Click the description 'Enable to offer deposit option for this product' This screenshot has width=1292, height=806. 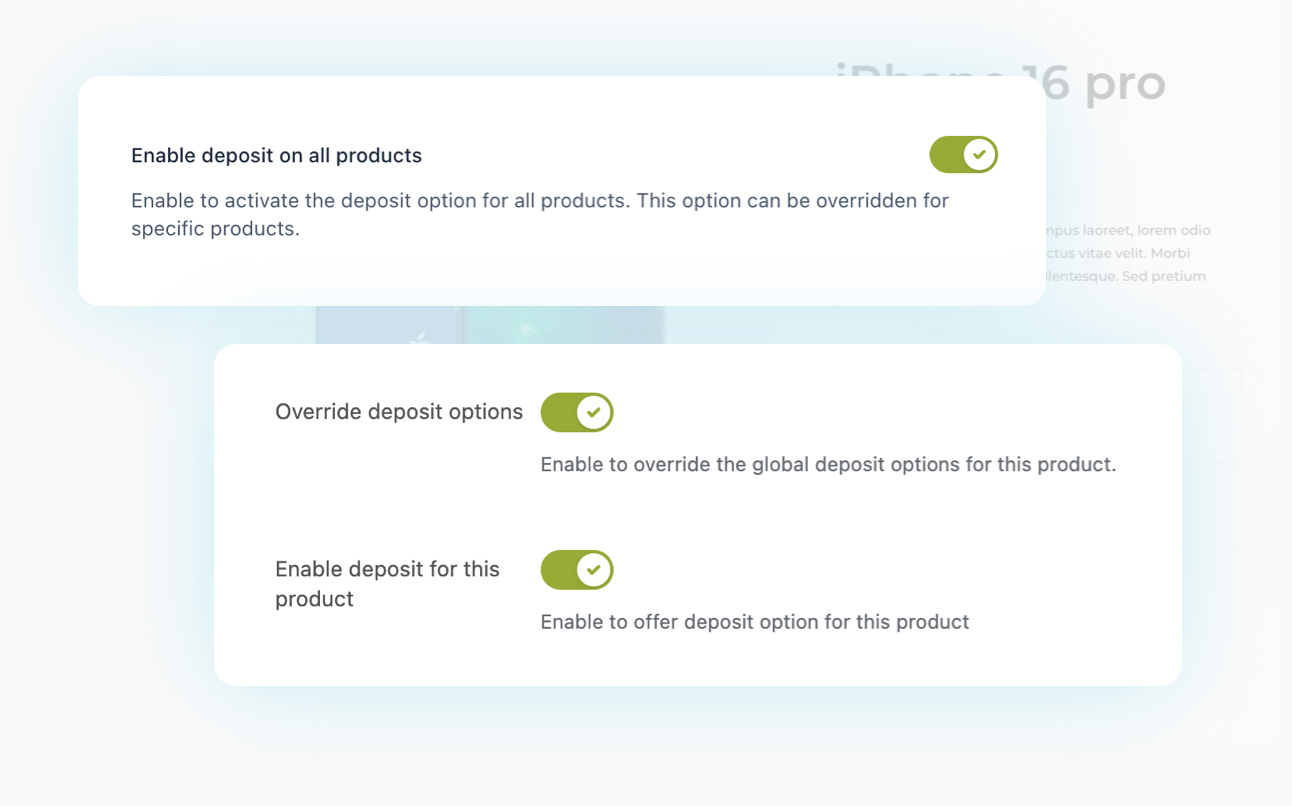pyautogui.click(x=754, y=621)
